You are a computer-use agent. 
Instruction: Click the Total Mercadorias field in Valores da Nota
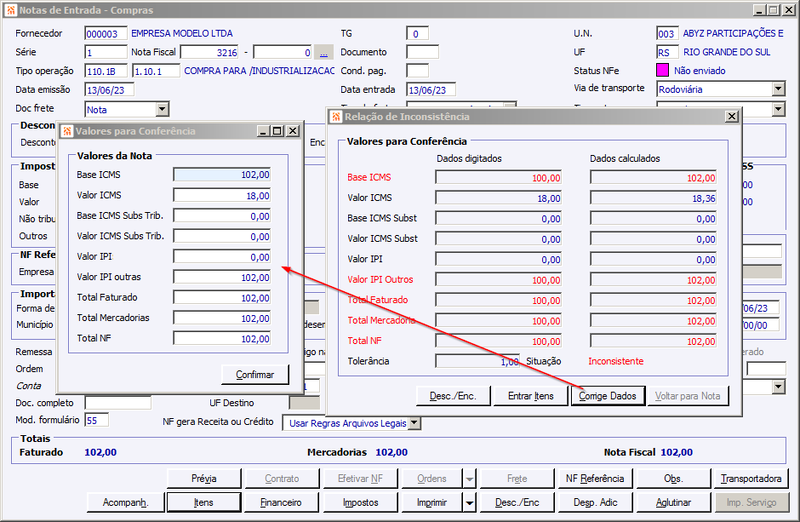222,318
